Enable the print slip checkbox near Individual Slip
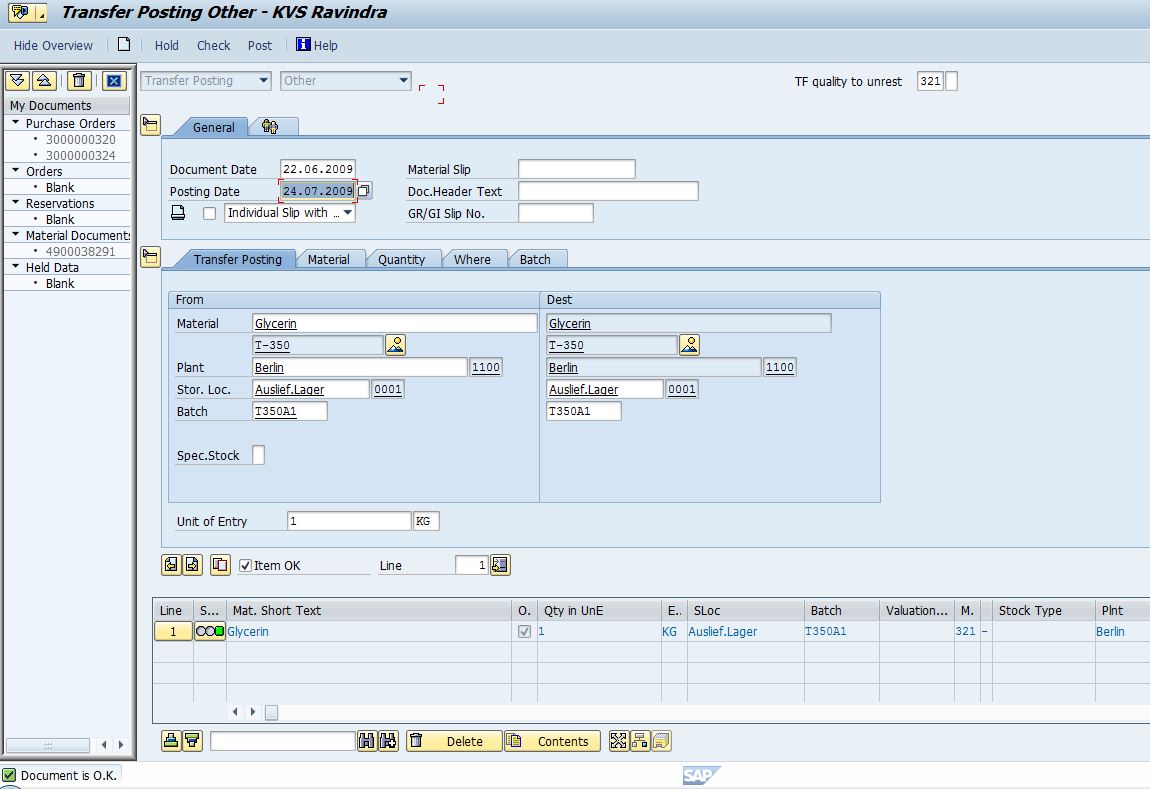This screenshot has height=789, width=1150. 210,212
